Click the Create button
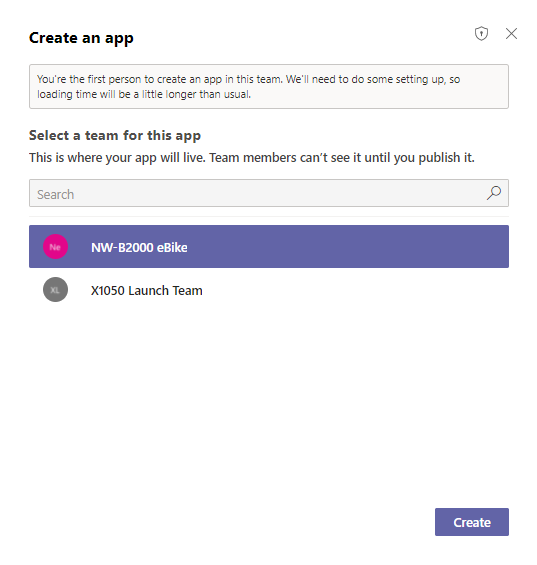The image size is (537, 565). (471, 522)
